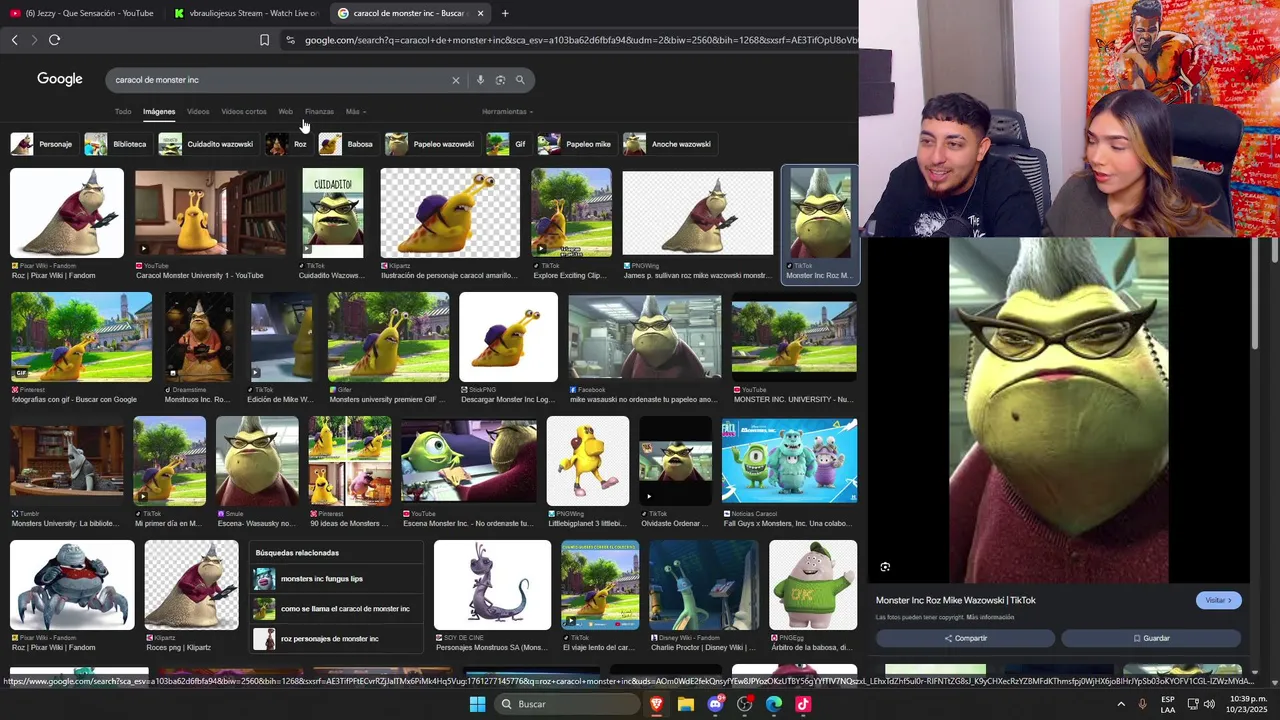
Task: Click the magnifier search submit icon
Action: 520,80
